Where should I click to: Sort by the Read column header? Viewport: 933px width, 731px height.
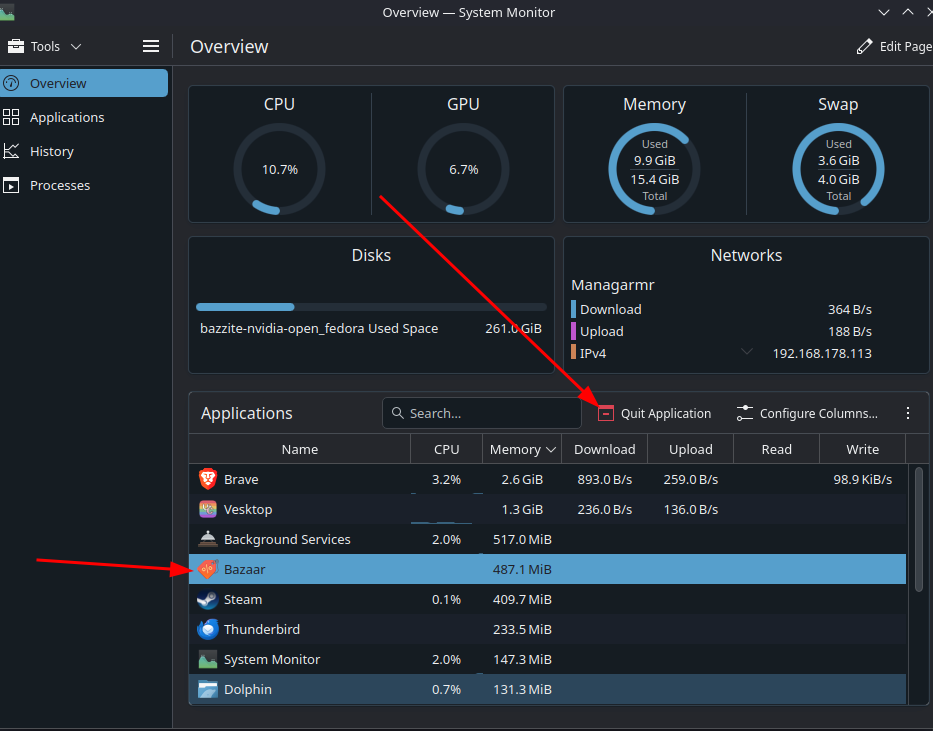click(x=777, y=449)
